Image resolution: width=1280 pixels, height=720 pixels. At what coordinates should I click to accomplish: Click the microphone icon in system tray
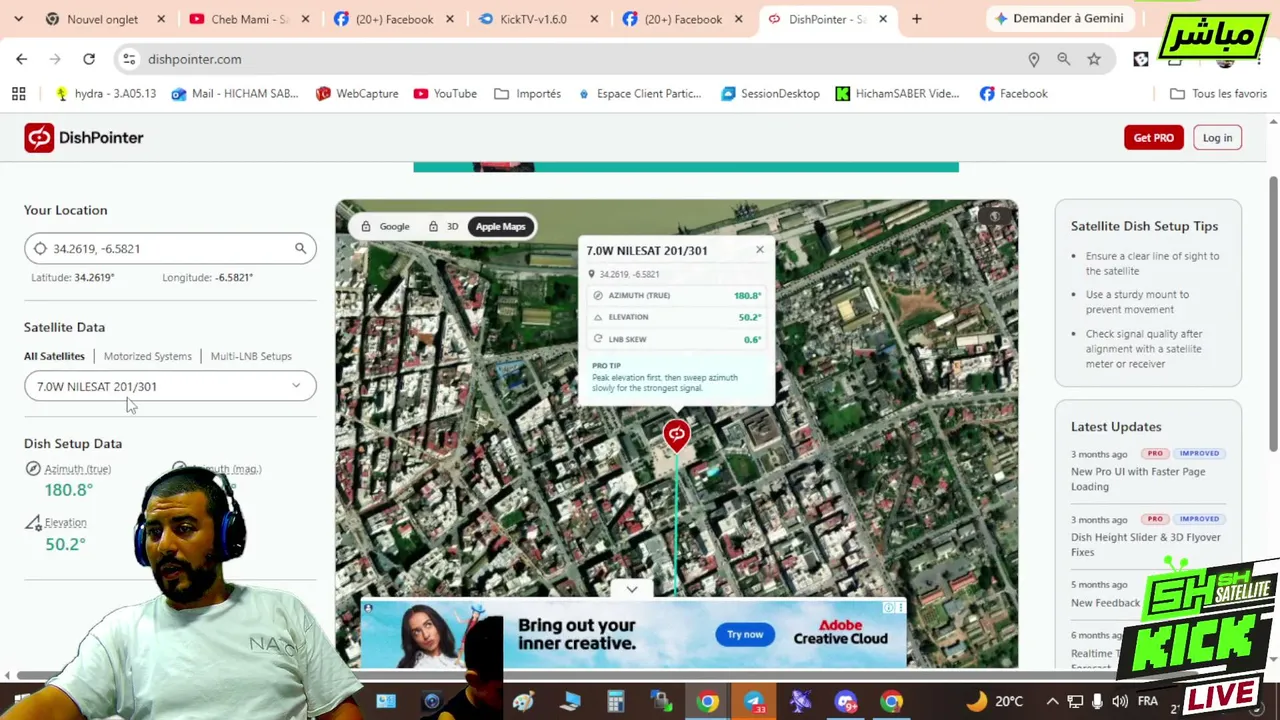[x=1098, y=702]
